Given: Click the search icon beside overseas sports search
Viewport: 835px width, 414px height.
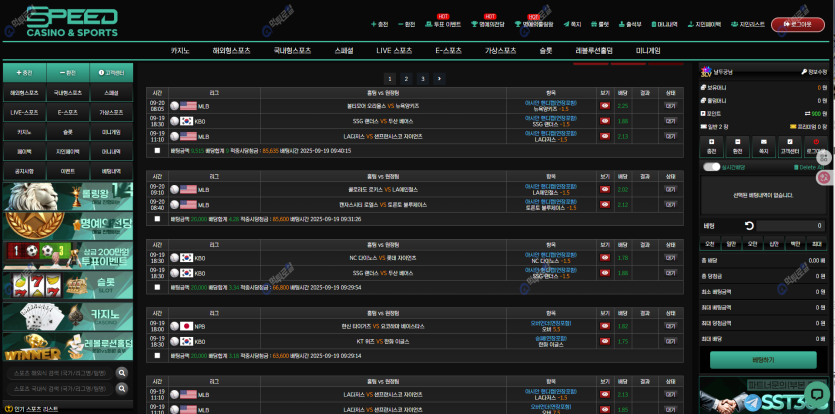Looking at the screenshot, I should 122,373.
